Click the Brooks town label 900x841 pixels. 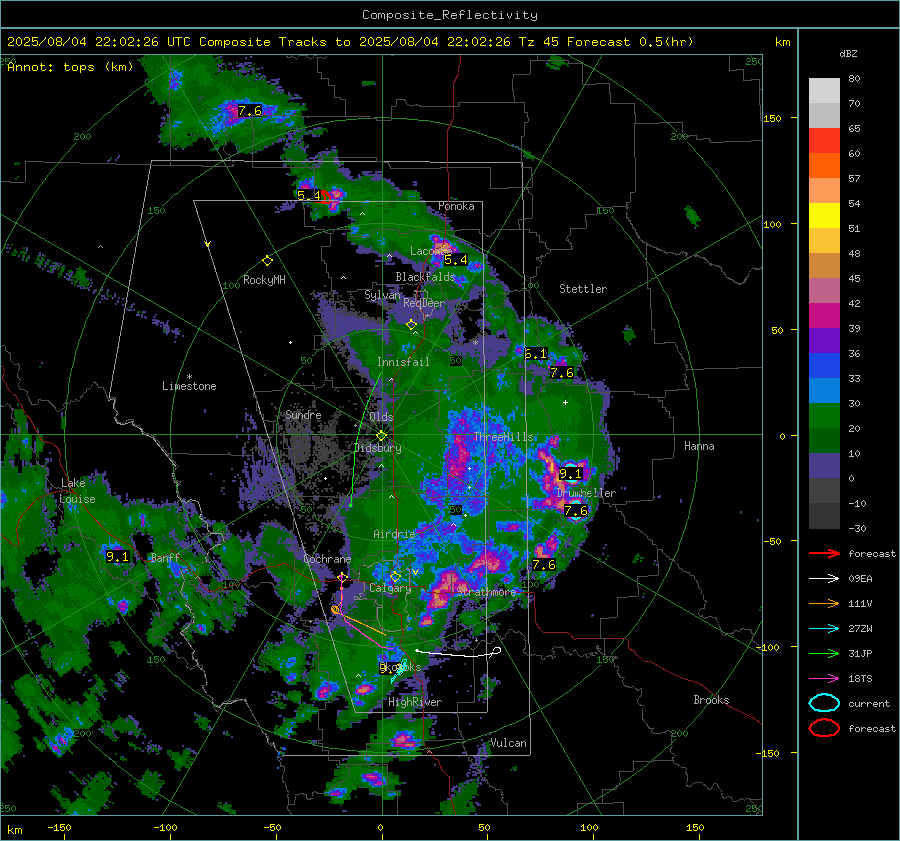tap(711, 700)
